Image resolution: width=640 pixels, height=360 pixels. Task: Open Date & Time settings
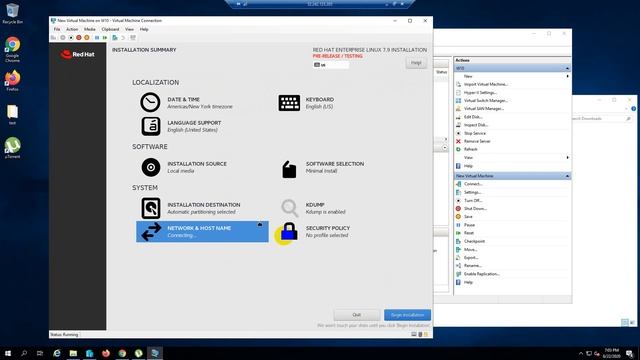tap(187, 102)
